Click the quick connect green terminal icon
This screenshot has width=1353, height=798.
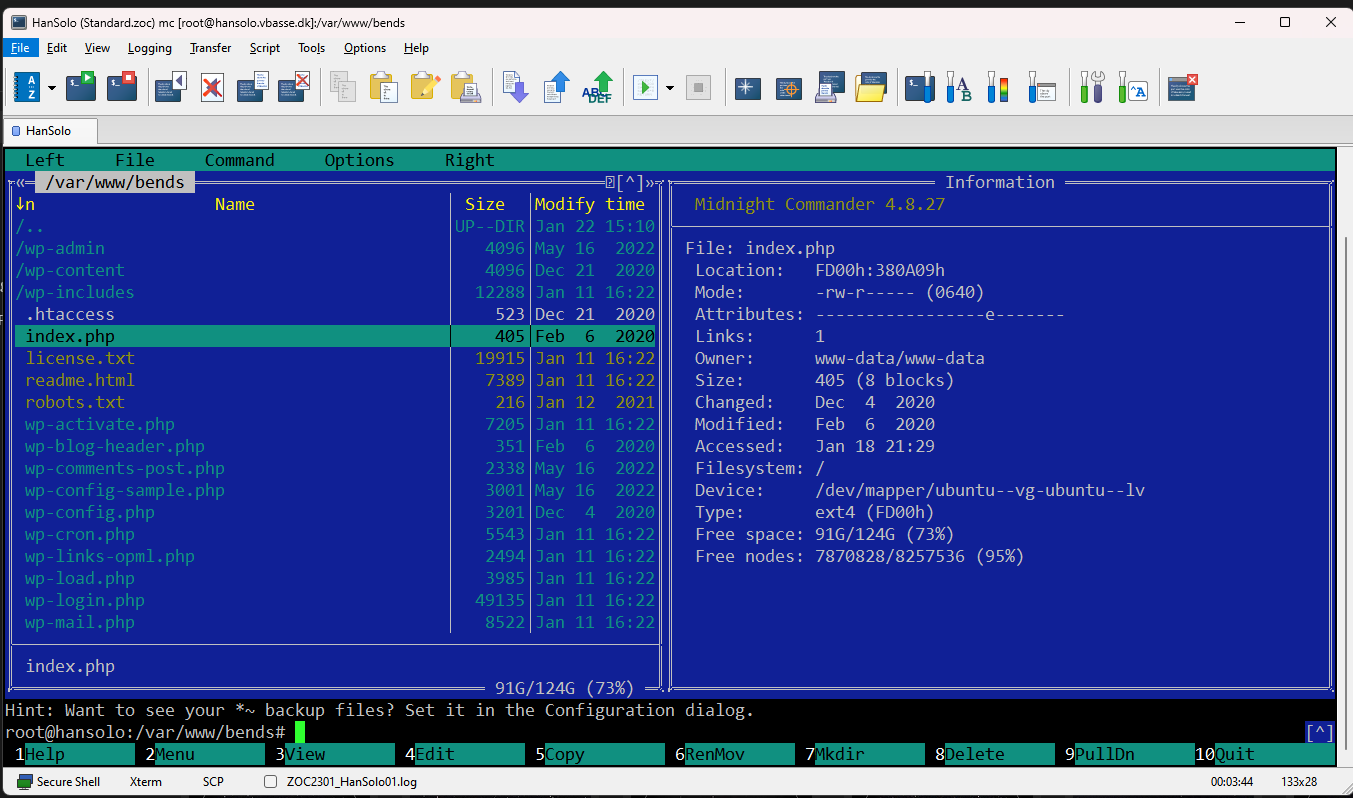[x=81, y=87]
